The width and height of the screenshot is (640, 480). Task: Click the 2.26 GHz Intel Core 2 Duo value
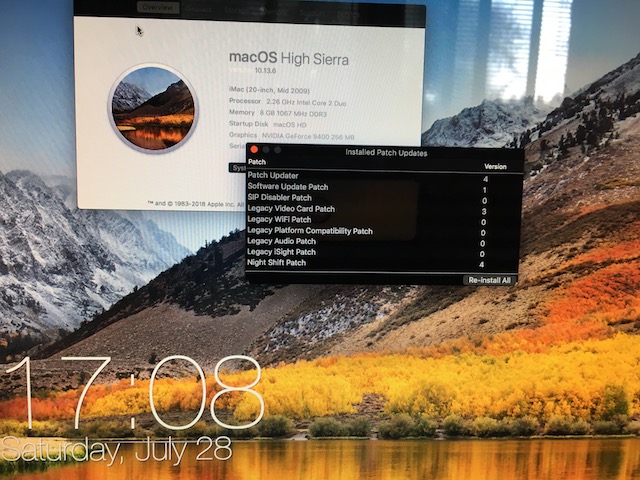[x=306, y=103]
